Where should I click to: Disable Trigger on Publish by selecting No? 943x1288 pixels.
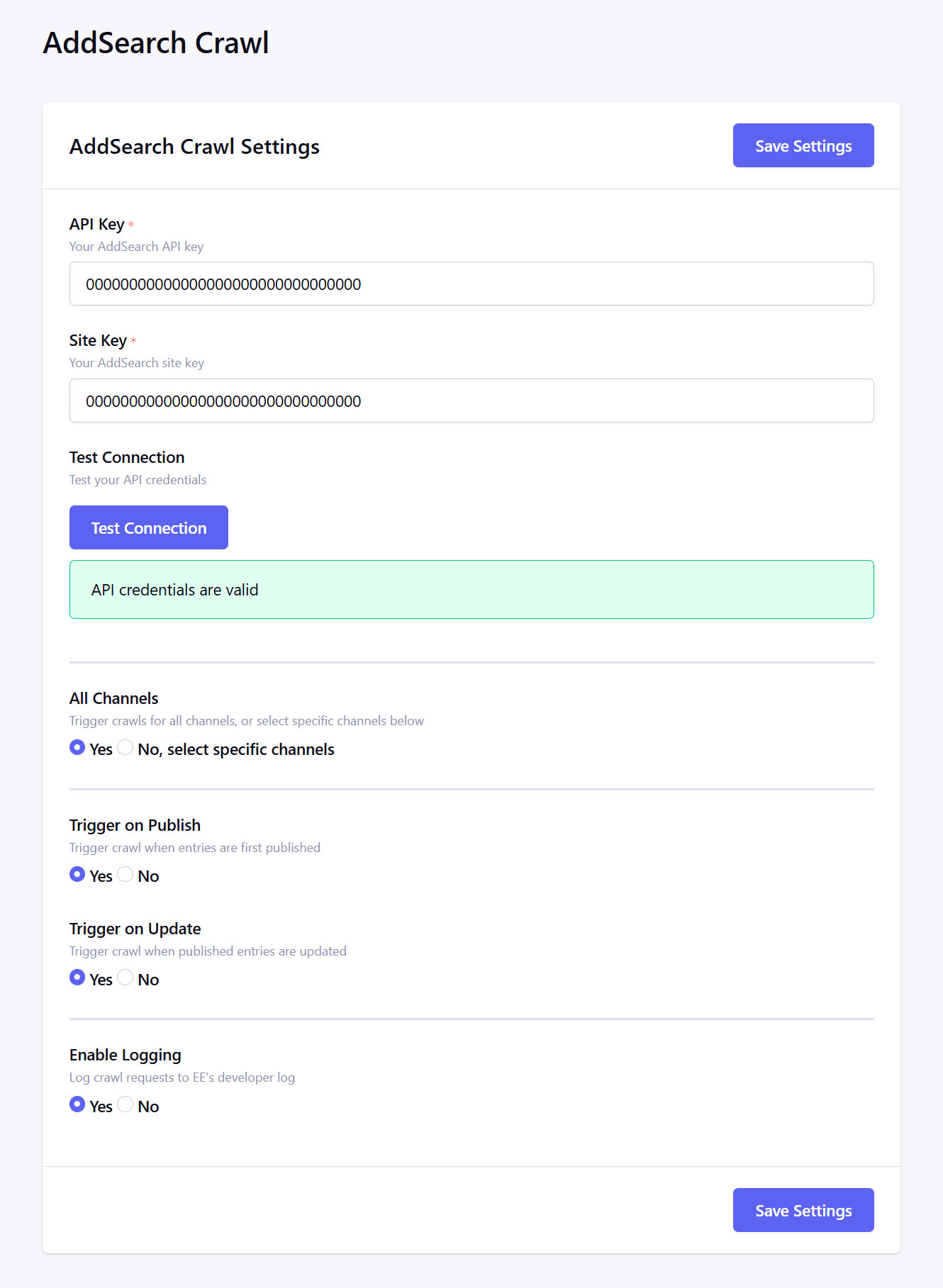click(x=125, y=875)
